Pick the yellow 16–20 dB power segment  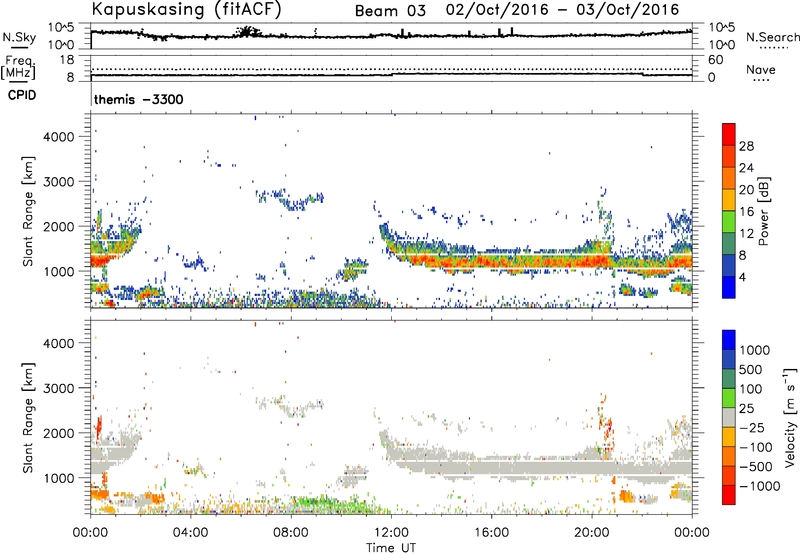coord(729,201)
